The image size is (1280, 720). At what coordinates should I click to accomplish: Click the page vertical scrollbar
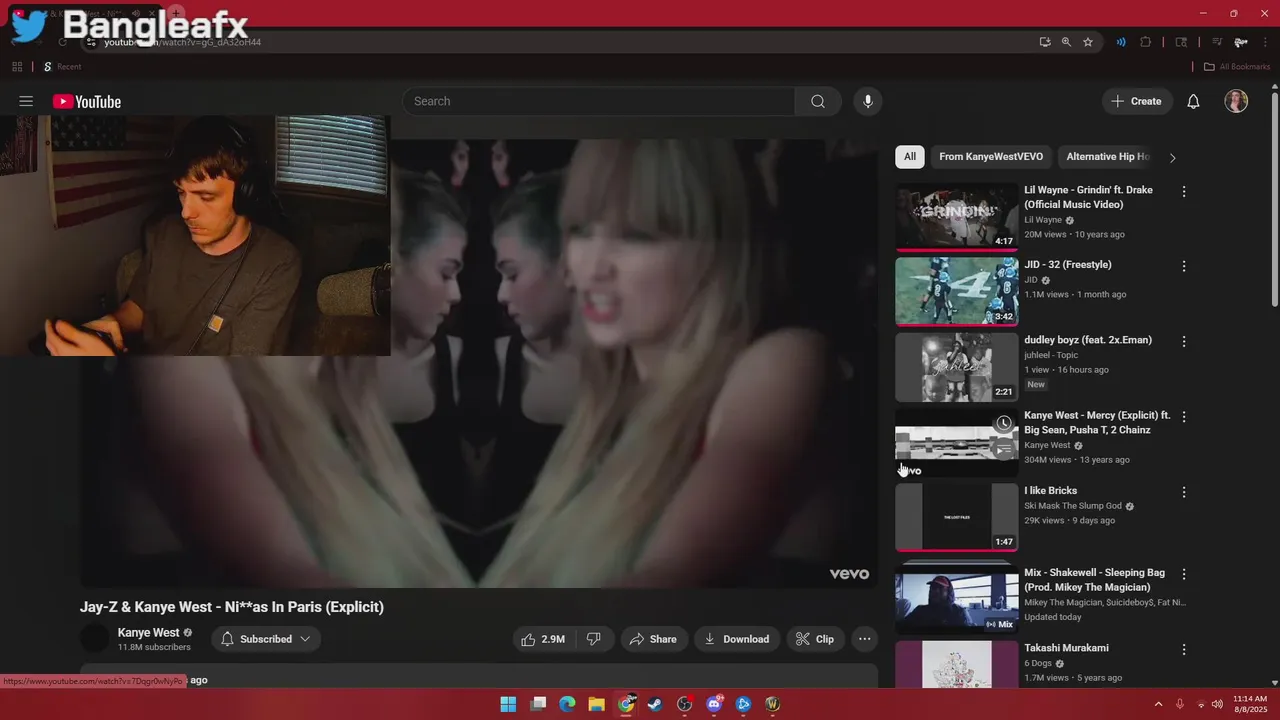pos(1275,200)
